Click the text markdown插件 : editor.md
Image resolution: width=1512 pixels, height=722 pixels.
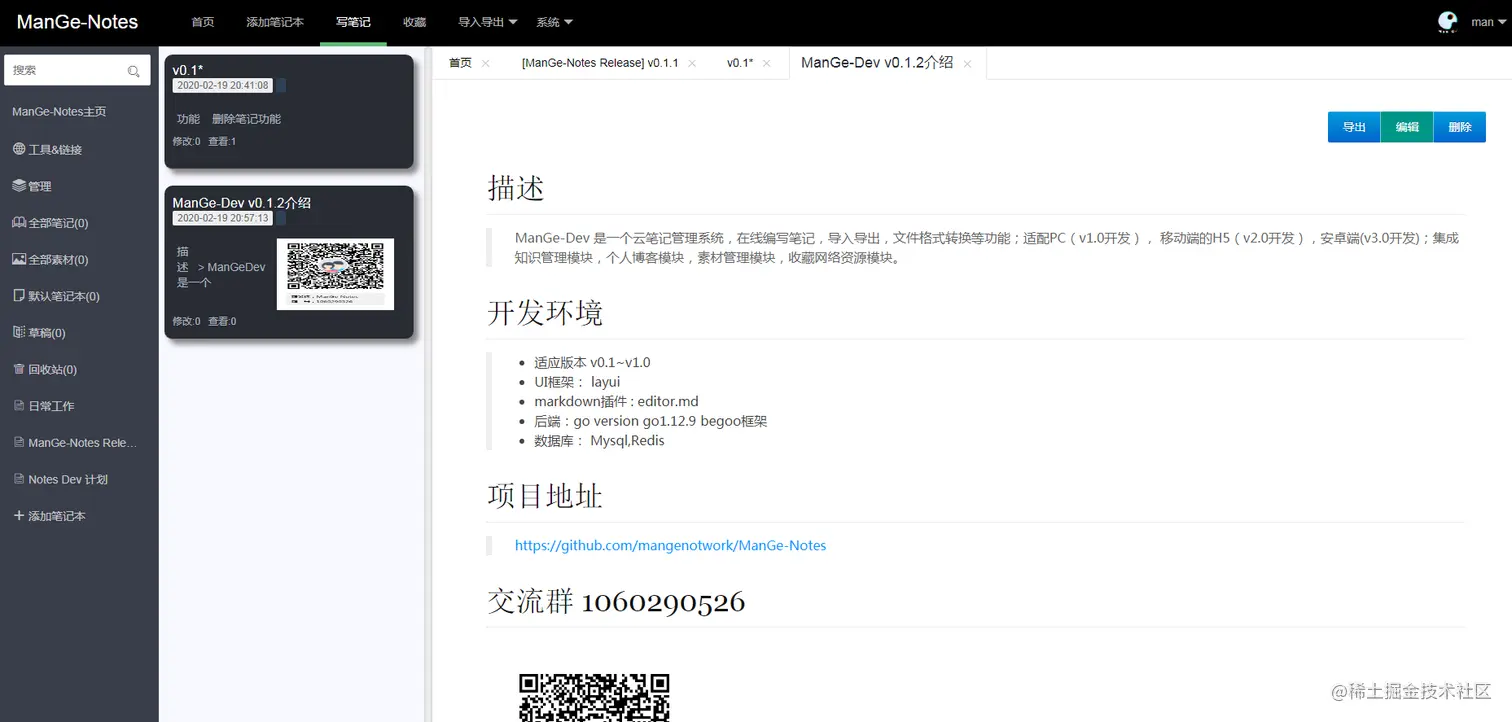616,402
